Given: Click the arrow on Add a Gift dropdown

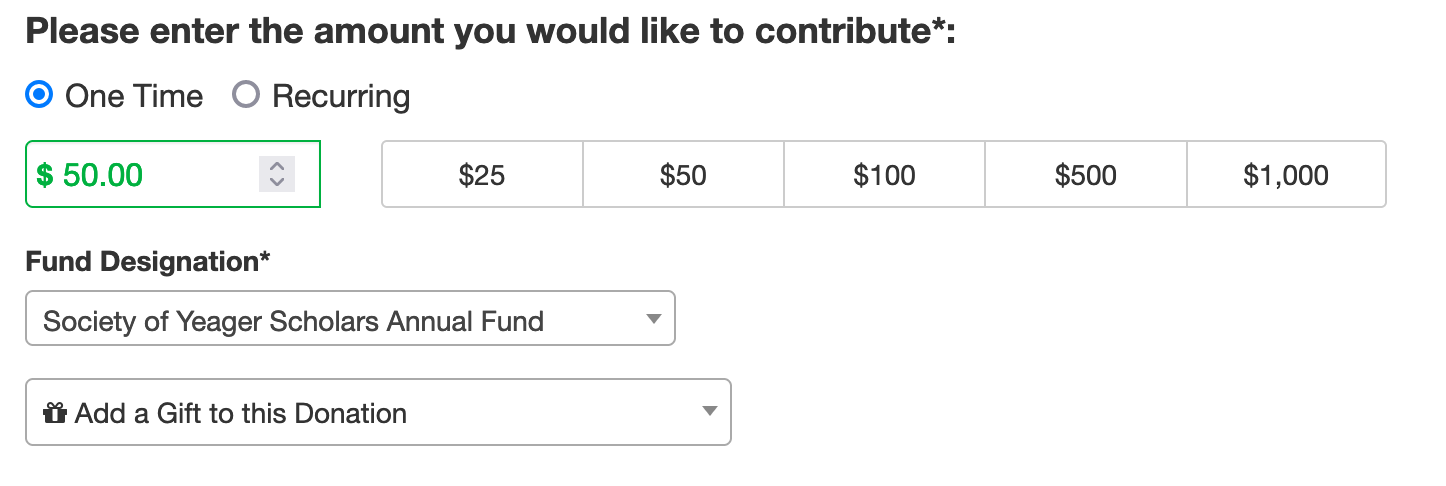Looking at the screenshot, I should pos(710,411).
